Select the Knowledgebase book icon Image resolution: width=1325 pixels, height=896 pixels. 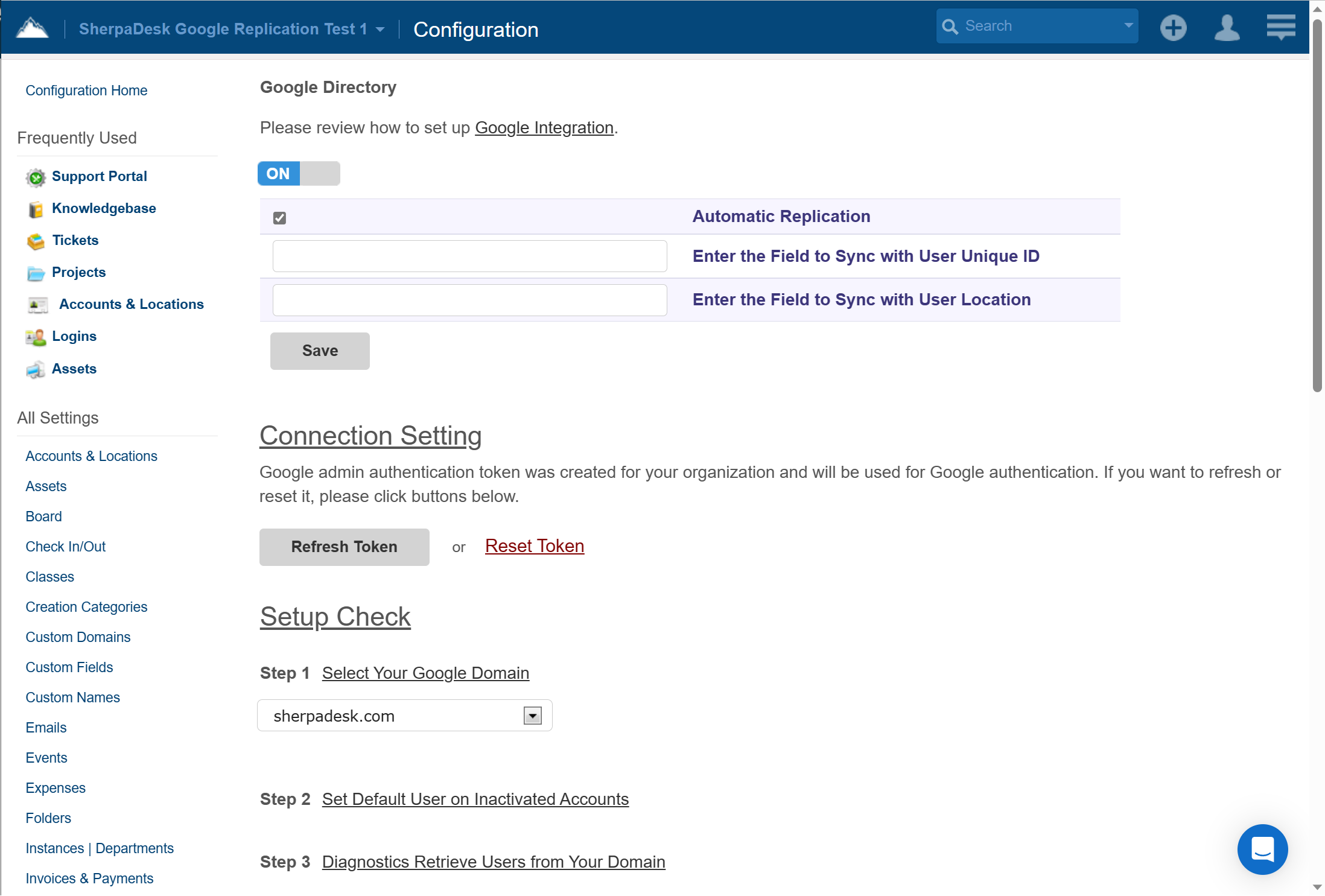36,209
